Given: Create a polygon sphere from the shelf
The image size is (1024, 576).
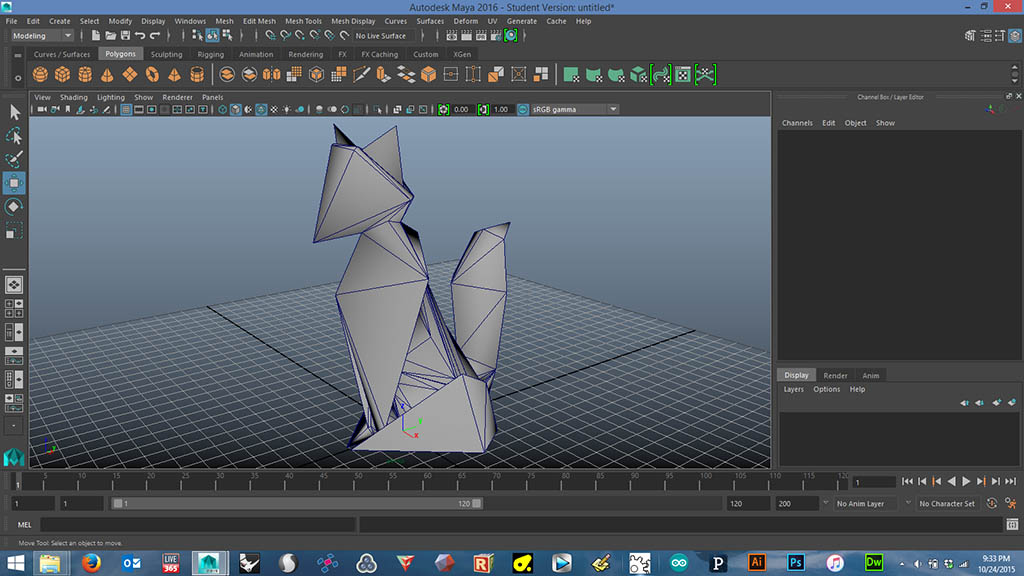Looking at the screenshot, I should [41, 75].
